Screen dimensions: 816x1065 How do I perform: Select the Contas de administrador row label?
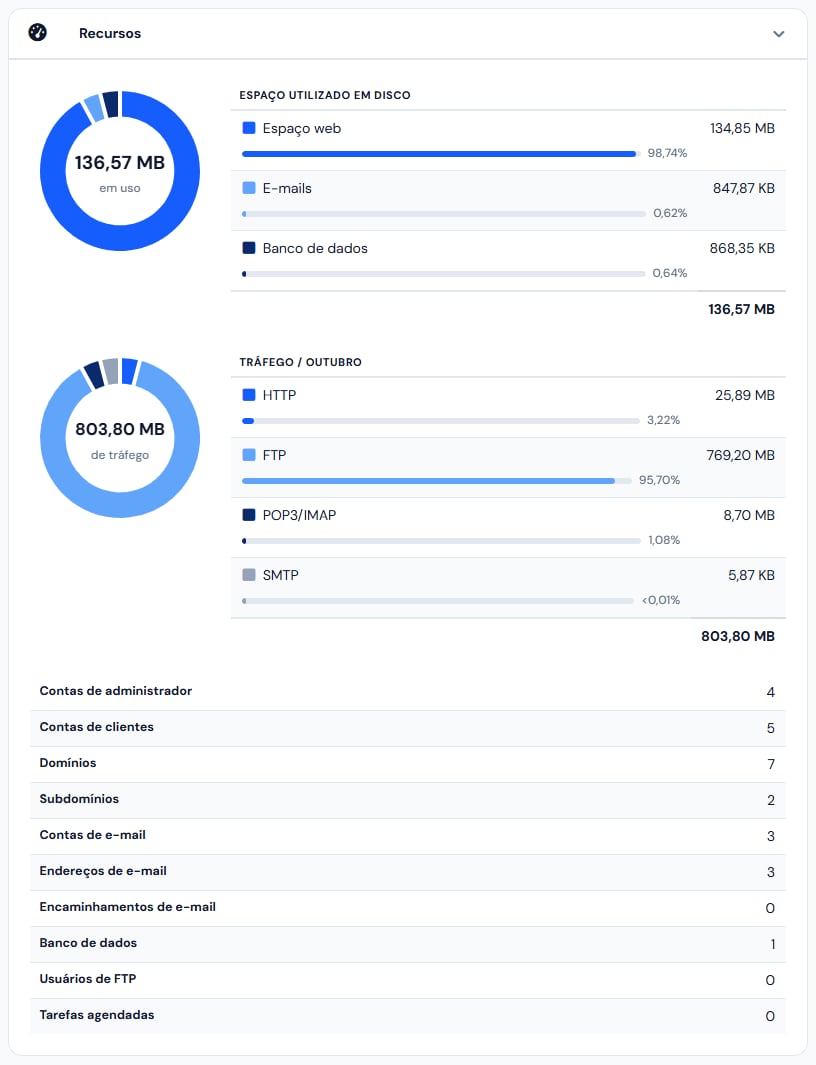click(116, 691)
